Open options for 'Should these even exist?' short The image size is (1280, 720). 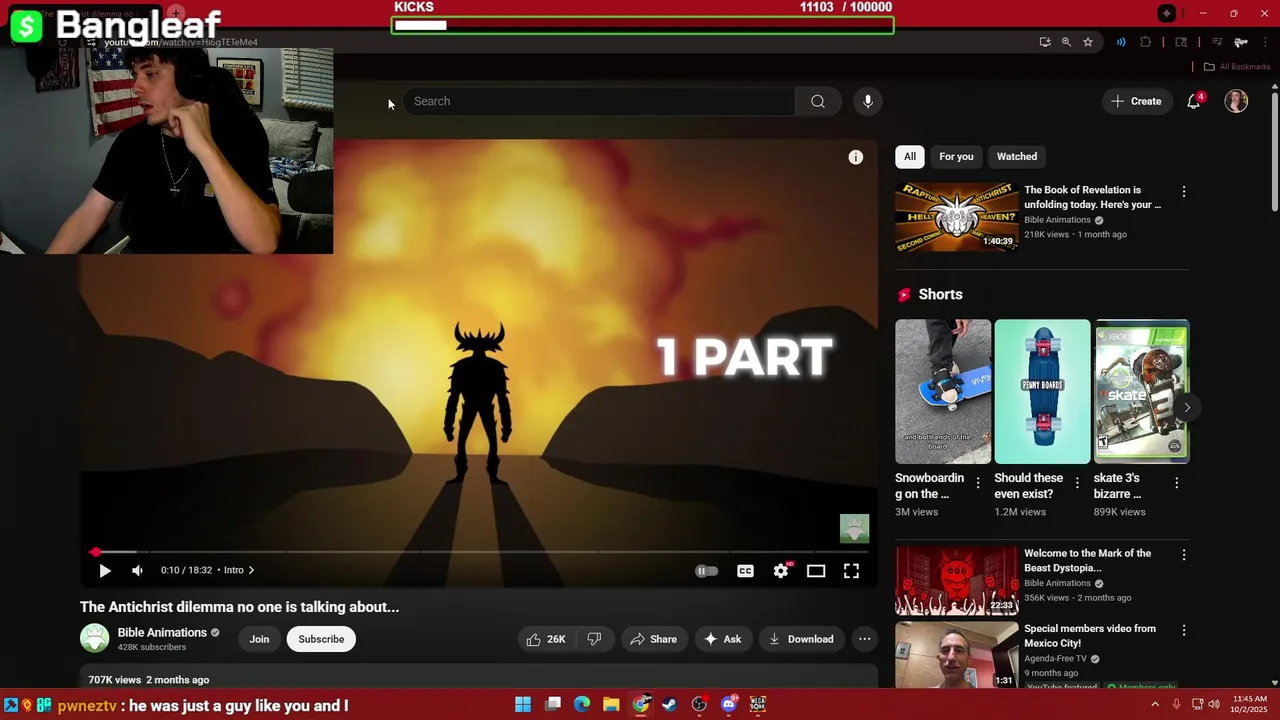(x=1077, y=483)
